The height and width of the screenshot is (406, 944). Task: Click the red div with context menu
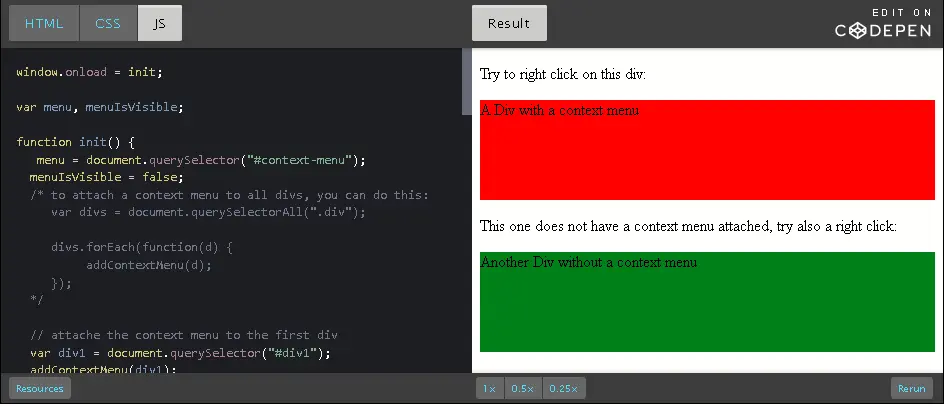[x=707, y=150]
